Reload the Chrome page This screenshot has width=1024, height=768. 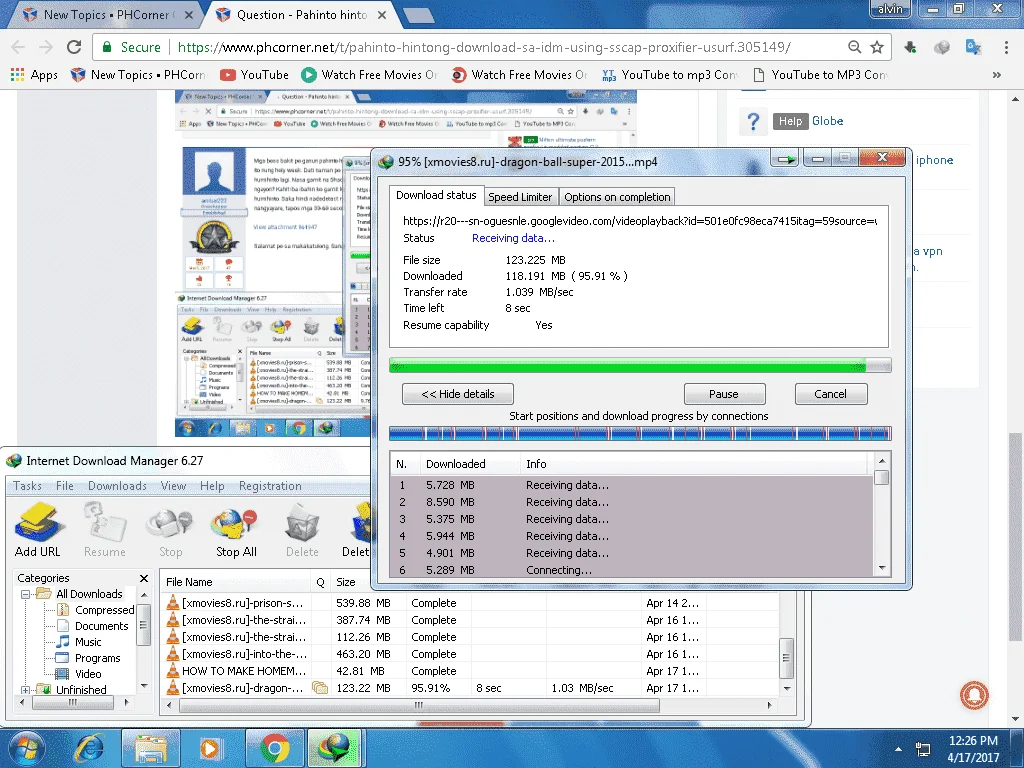74,47
